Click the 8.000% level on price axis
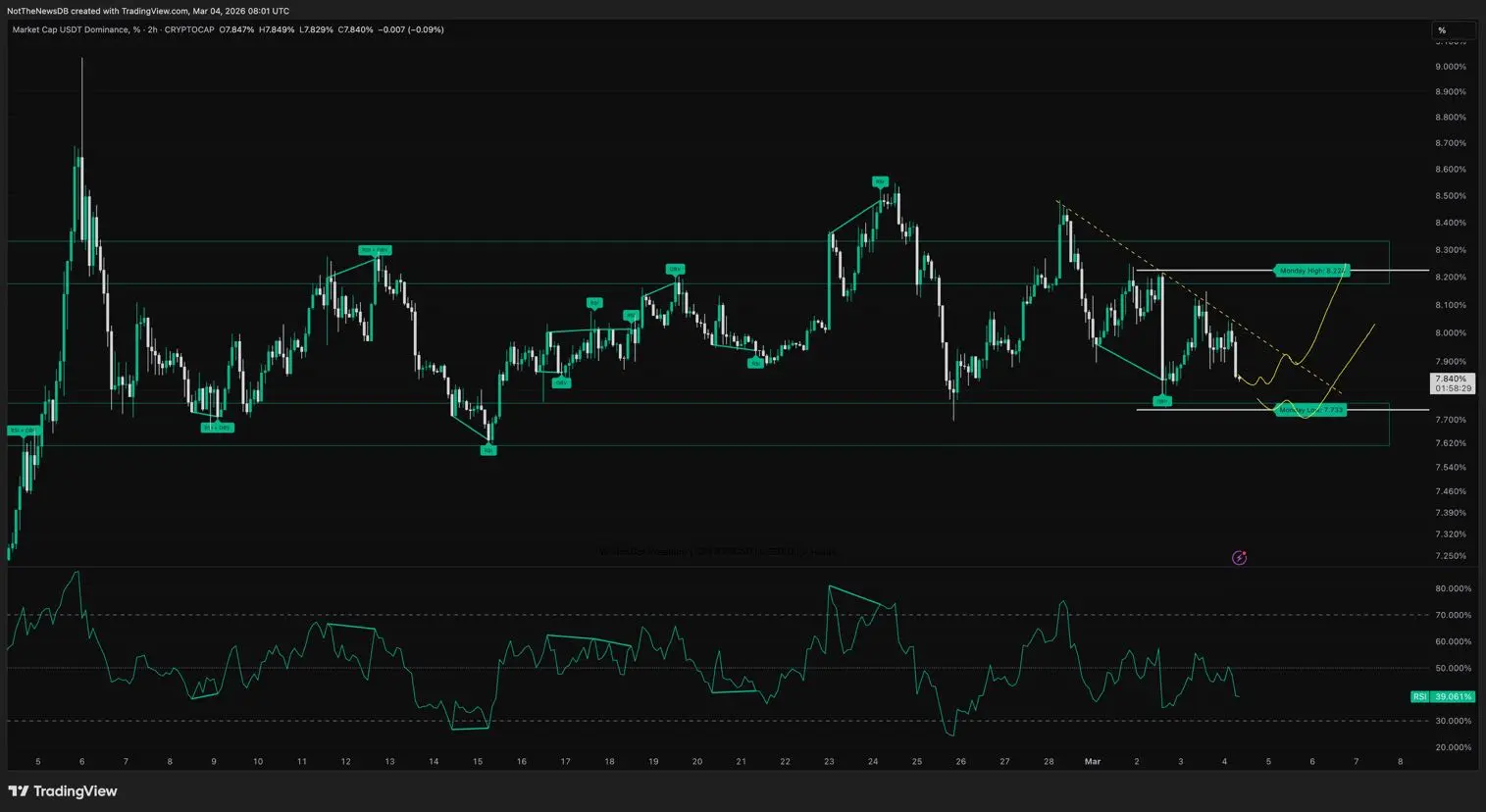The width and height of the screenshot is (1486, 812). tap(1451, 333)
